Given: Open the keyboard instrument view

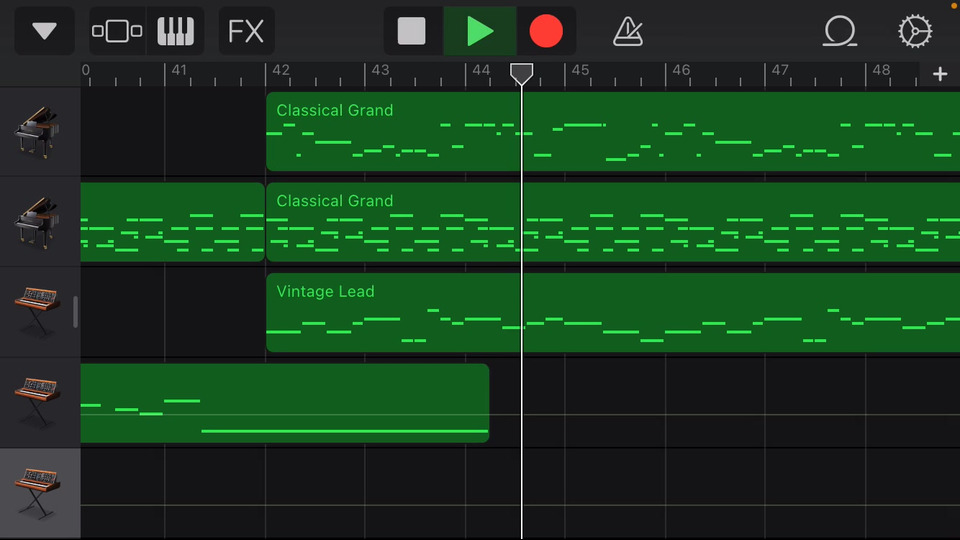Looking at the screenshot, I should pos(176,31).
